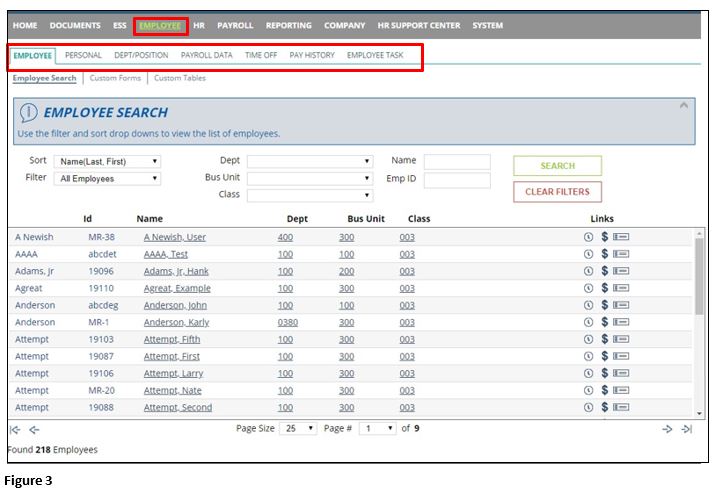Click clock icon in AAAA, Test row

click(588, 254)
